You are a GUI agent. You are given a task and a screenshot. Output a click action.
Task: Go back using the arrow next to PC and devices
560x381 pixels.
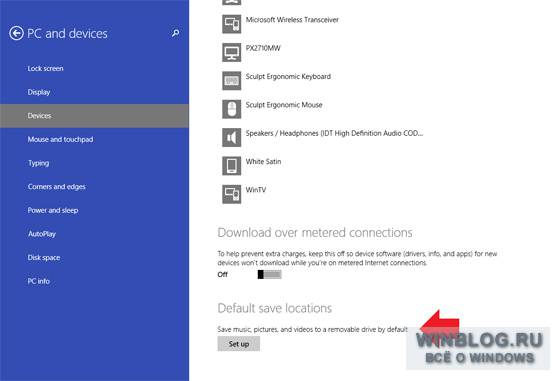tap(16, 34)
